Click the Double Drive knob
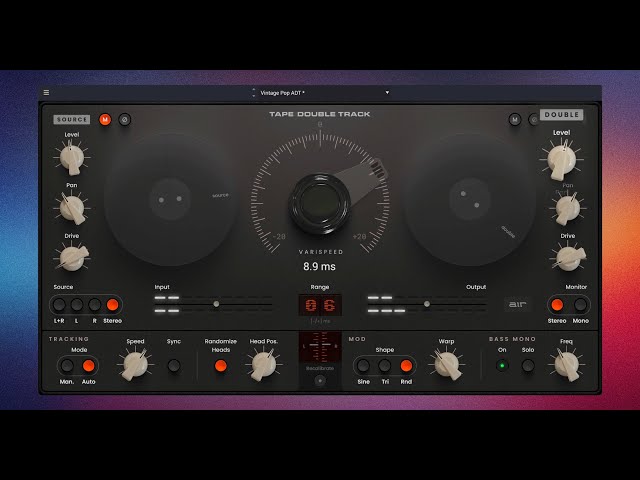The image size is (640, 480). (568, 258)
